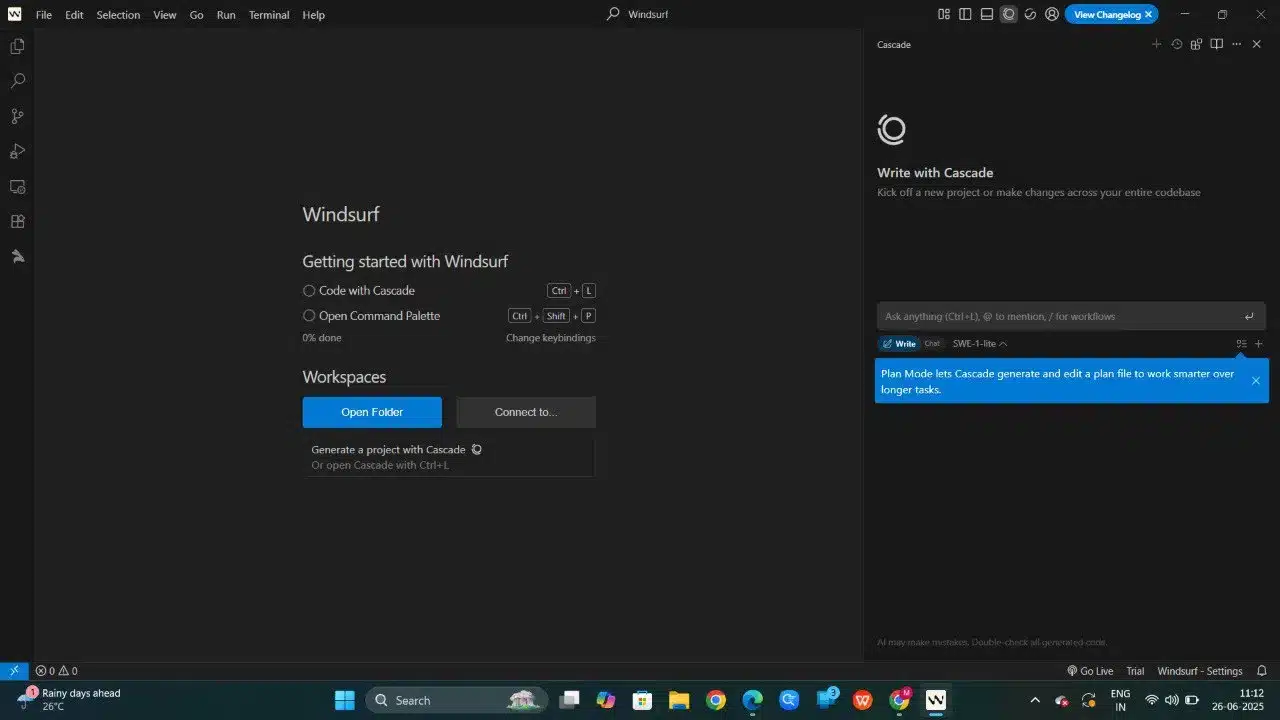Open the Run menu
1280x720 pixels.
[x=226, y=15]
